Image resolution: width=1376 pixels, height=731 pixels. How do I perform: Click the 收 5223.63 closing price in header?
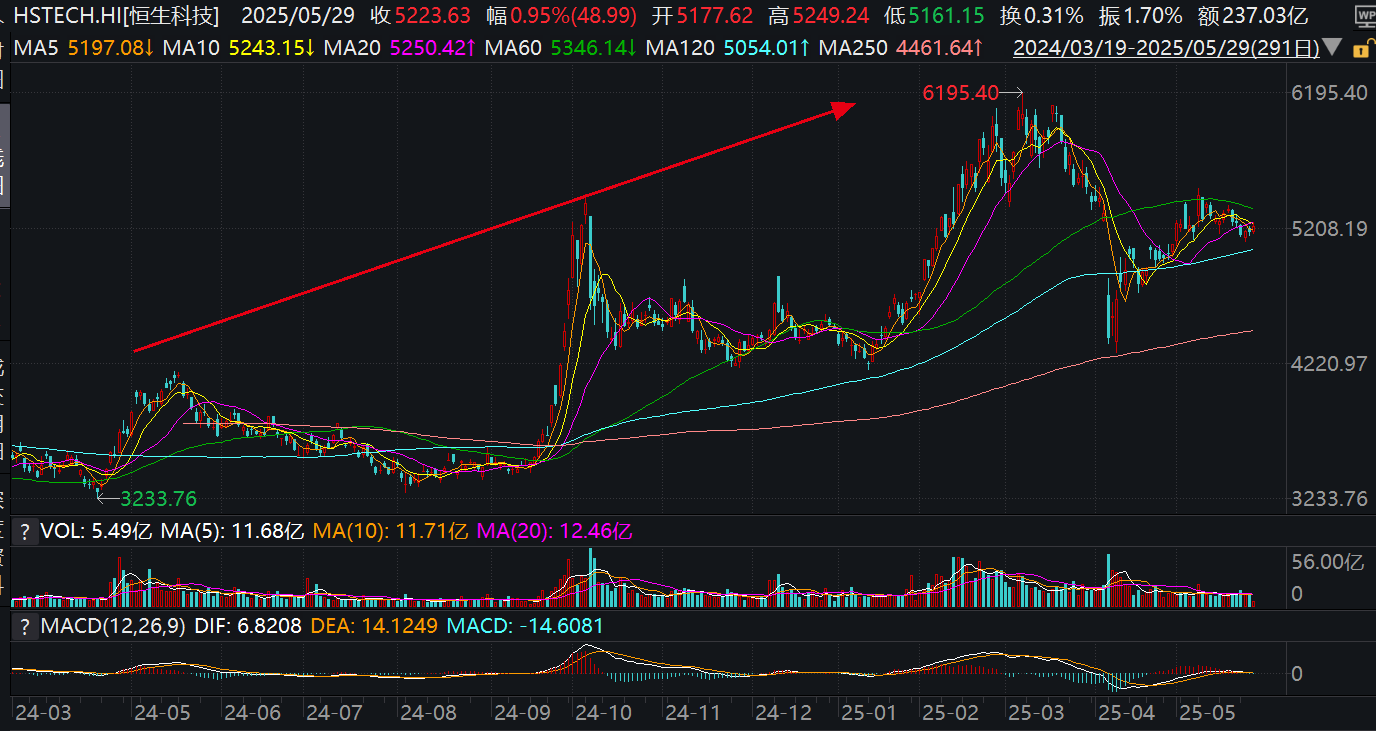tap(420, 16)
